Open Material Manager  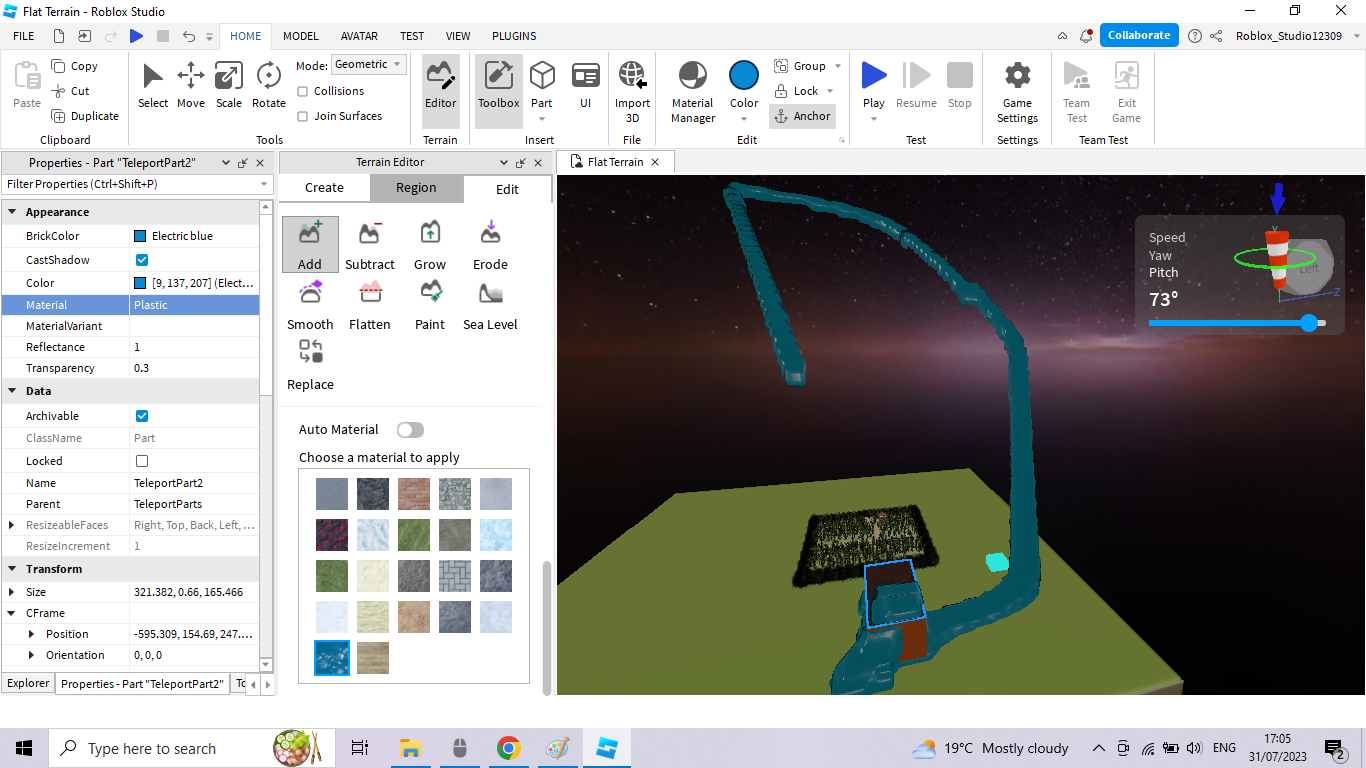pyautogui.click(x=693, y=90)
